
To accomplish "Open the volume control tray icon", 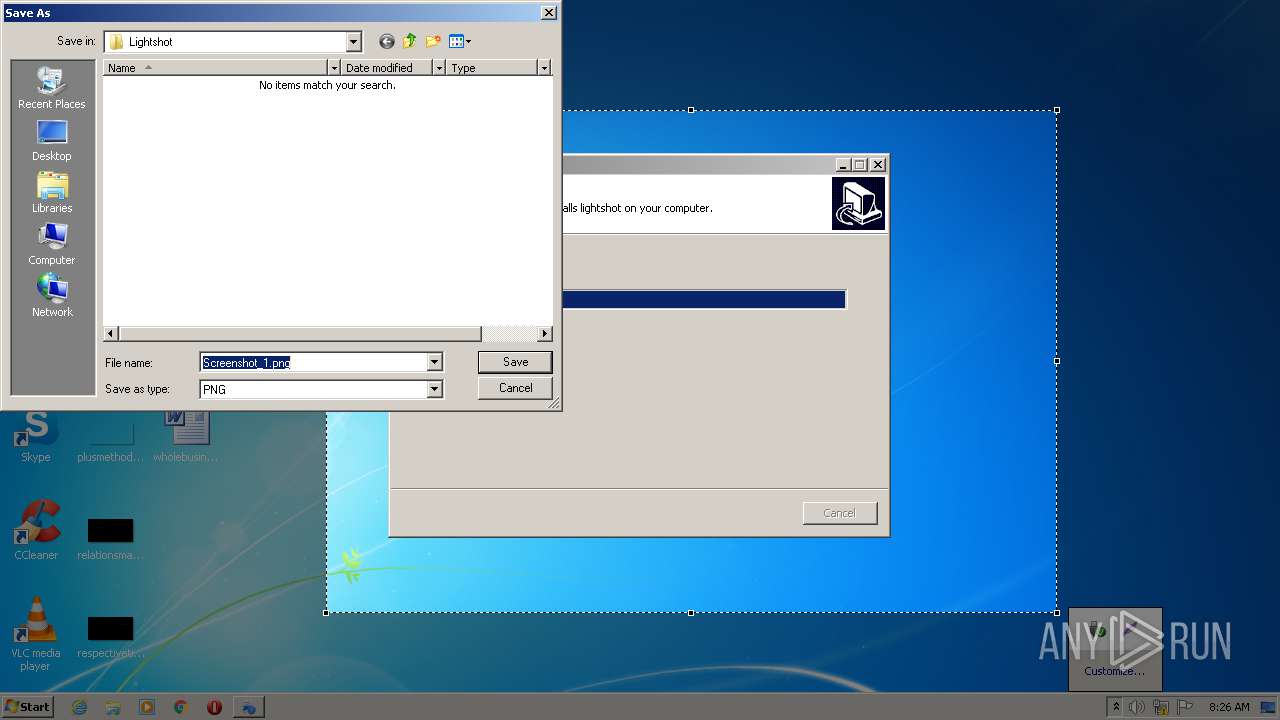I will [1137, 707].
